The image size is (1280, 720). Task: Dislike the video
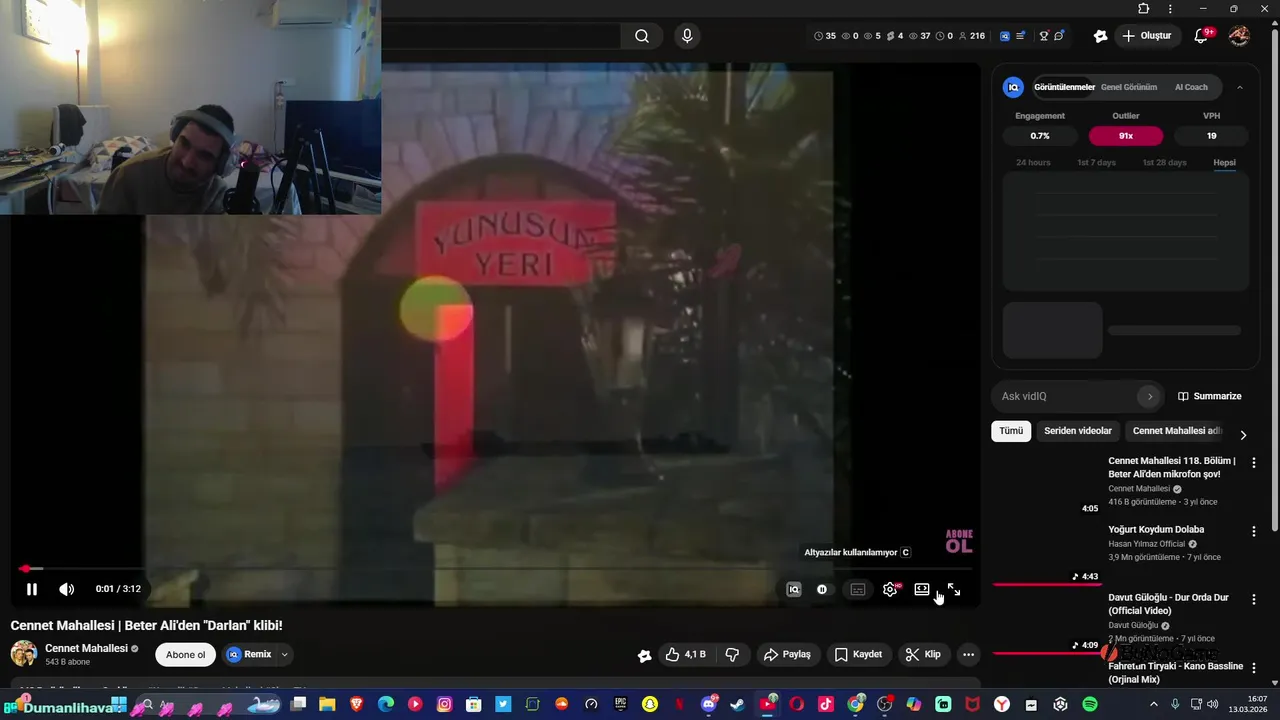(732, 655)
